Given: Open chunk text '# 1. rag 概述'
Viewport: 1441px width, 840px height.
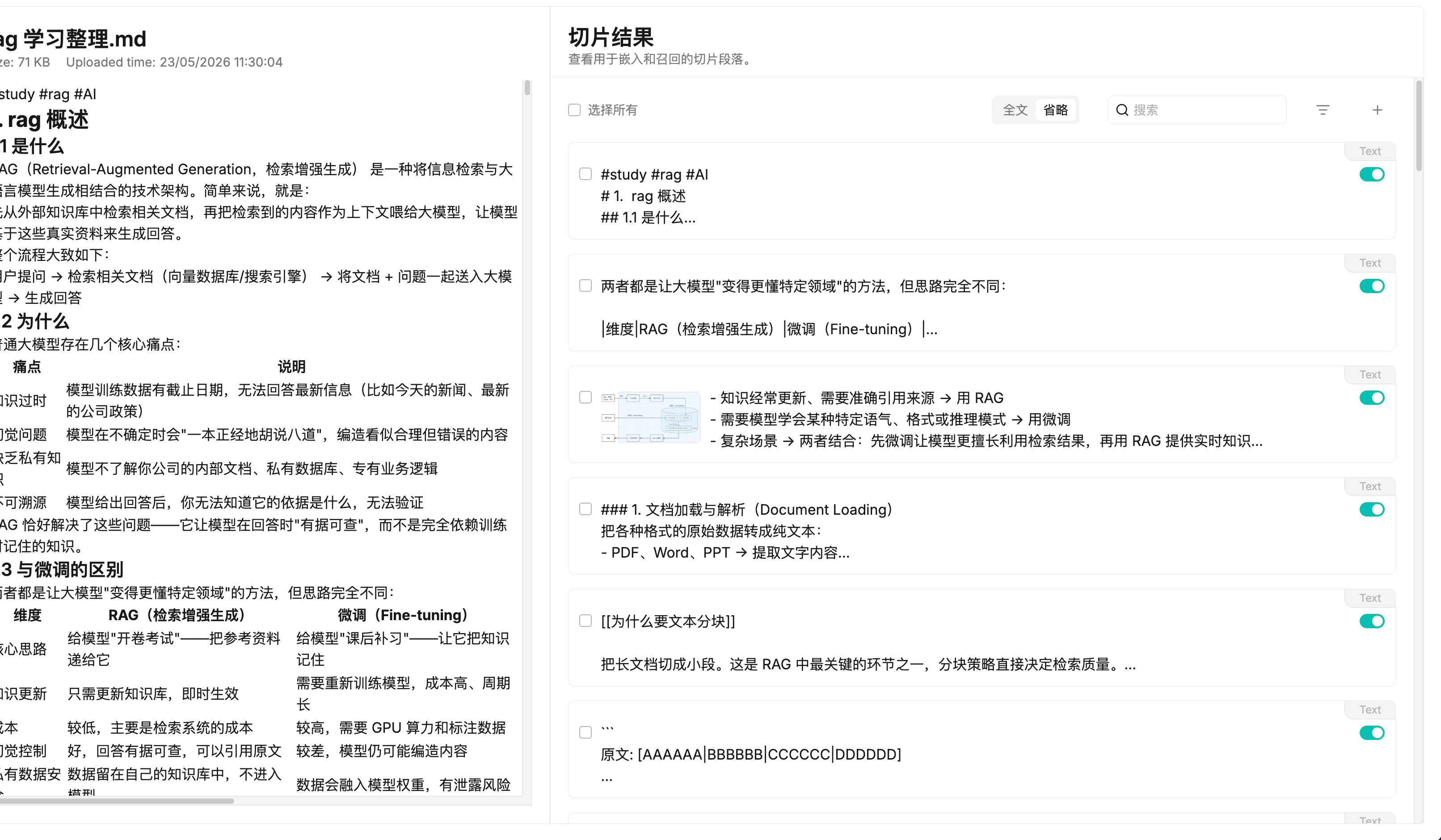Looking at the screenshot, I should pos(643,196).
